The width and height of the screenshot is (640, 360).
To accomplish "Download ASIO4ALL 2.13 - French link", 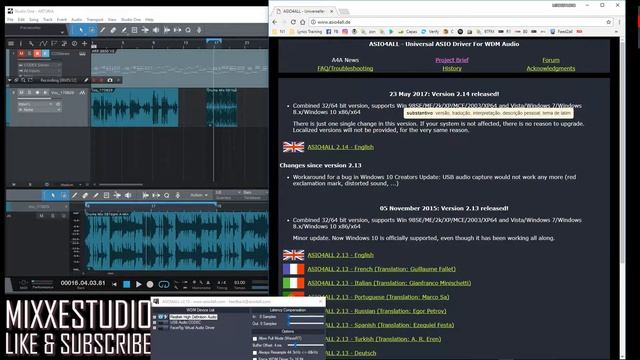I will (x=381, y=269).
